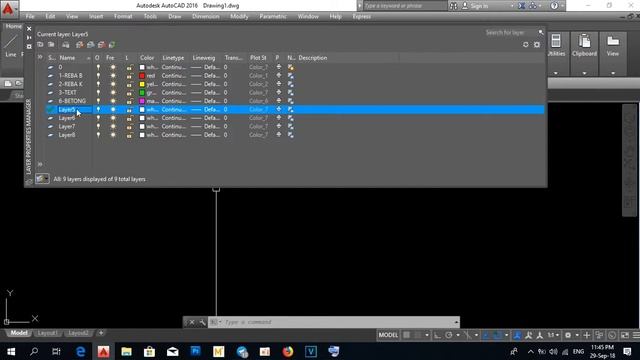The image size is (640, 360).
Task: Open the Draw menu
Action: (174, 16)
